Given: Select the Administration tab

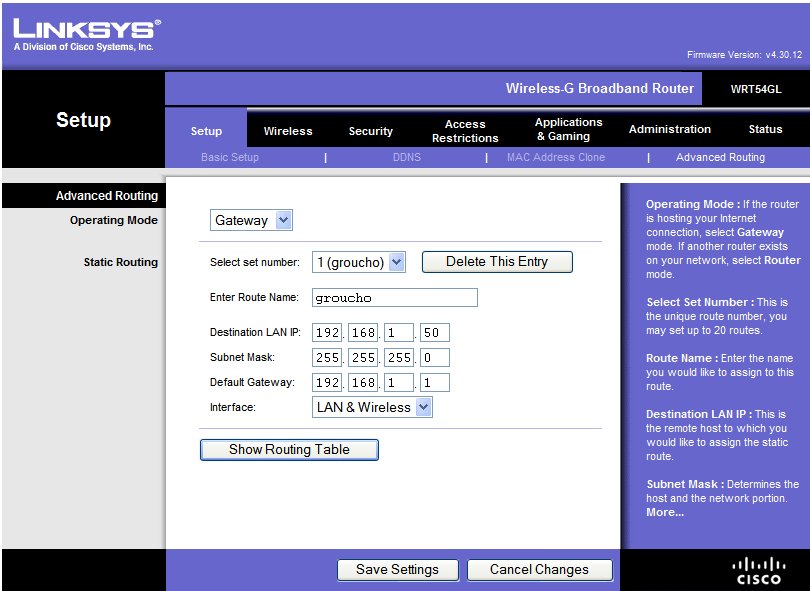Looking at the screenshot, I should click(669, 129).
